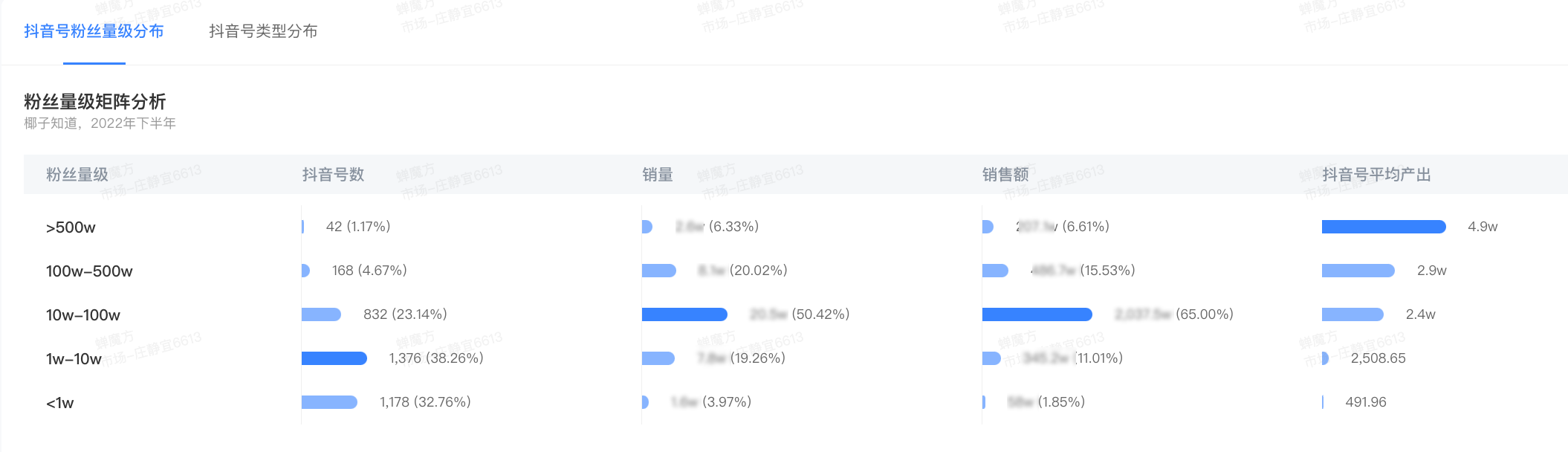Select the >500w fan tier row label
The width and height of the screenshot is (1568, 452).
[x=71, y=227]
